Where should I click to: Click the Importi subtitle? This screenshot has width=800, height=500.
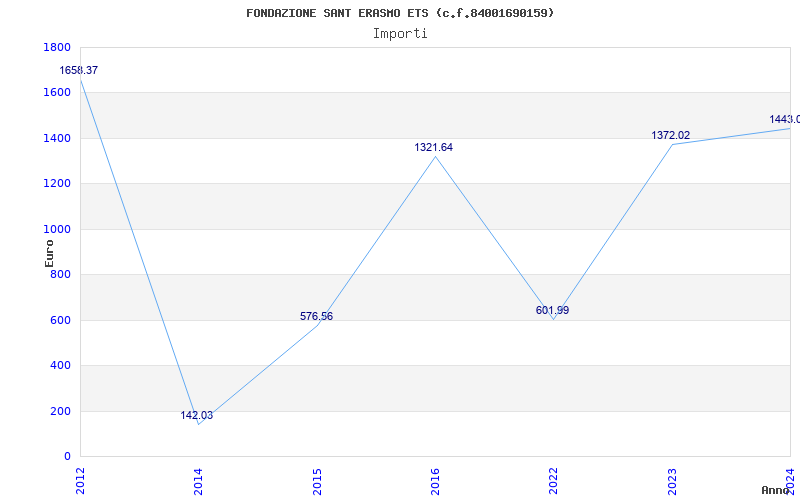pyautogui.click(x=400, y=34)
